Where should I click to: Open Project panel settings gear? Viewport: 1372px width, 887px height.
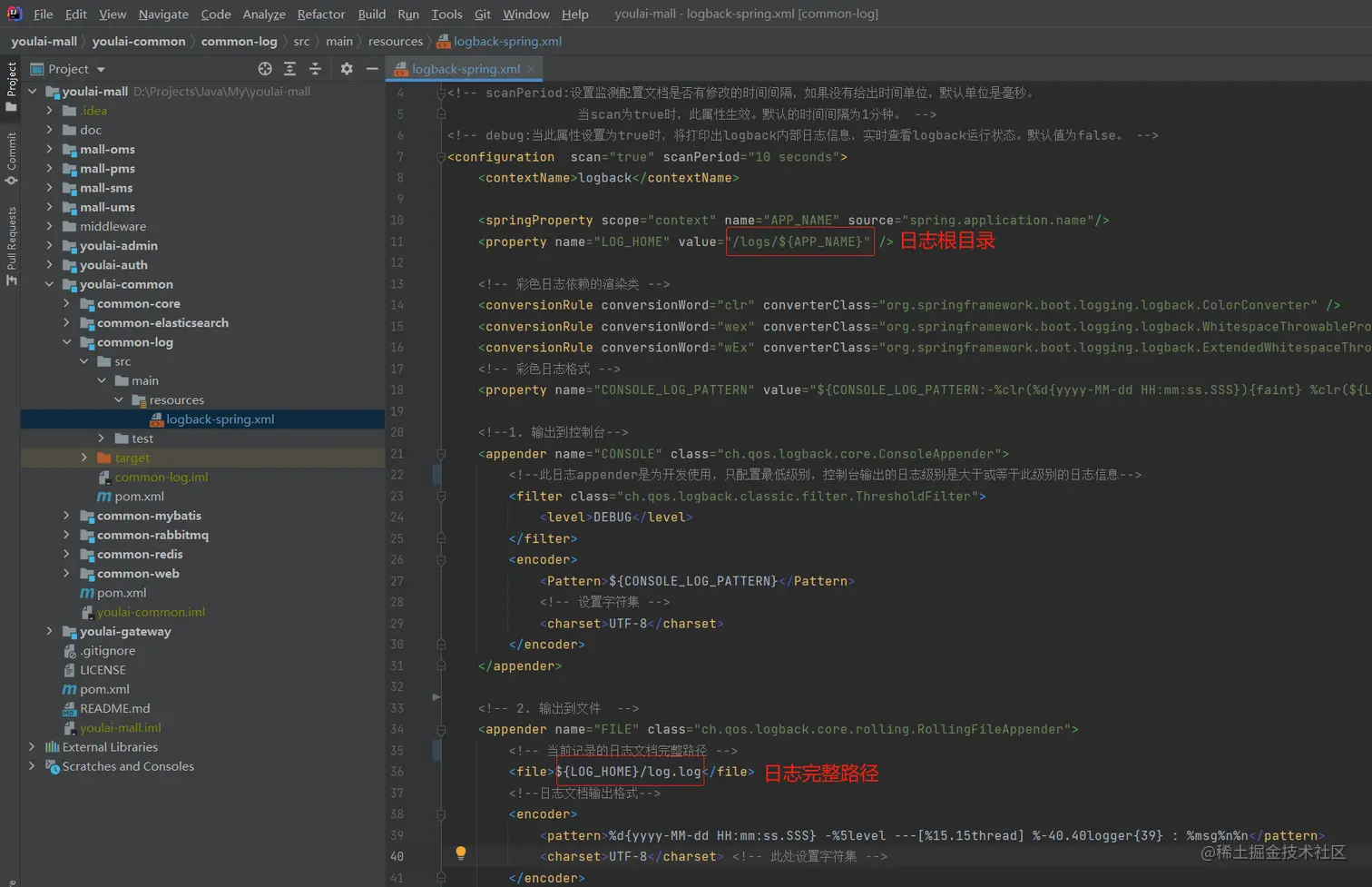click(x=347, y=69)
